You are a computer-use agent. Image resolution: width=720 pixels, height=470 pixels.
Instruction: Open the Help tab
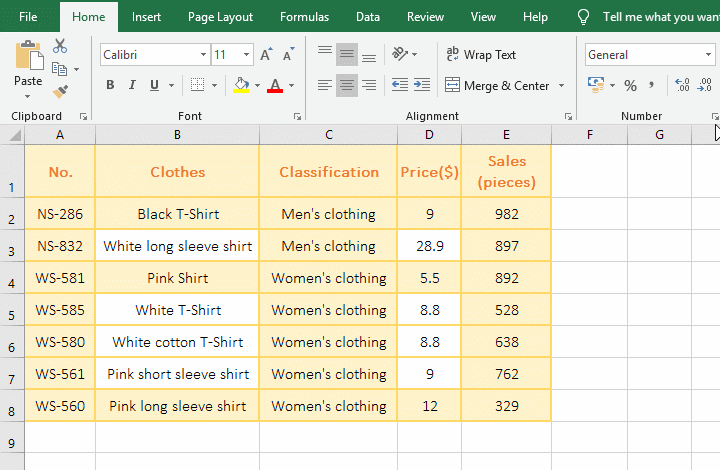coord(535,17)
